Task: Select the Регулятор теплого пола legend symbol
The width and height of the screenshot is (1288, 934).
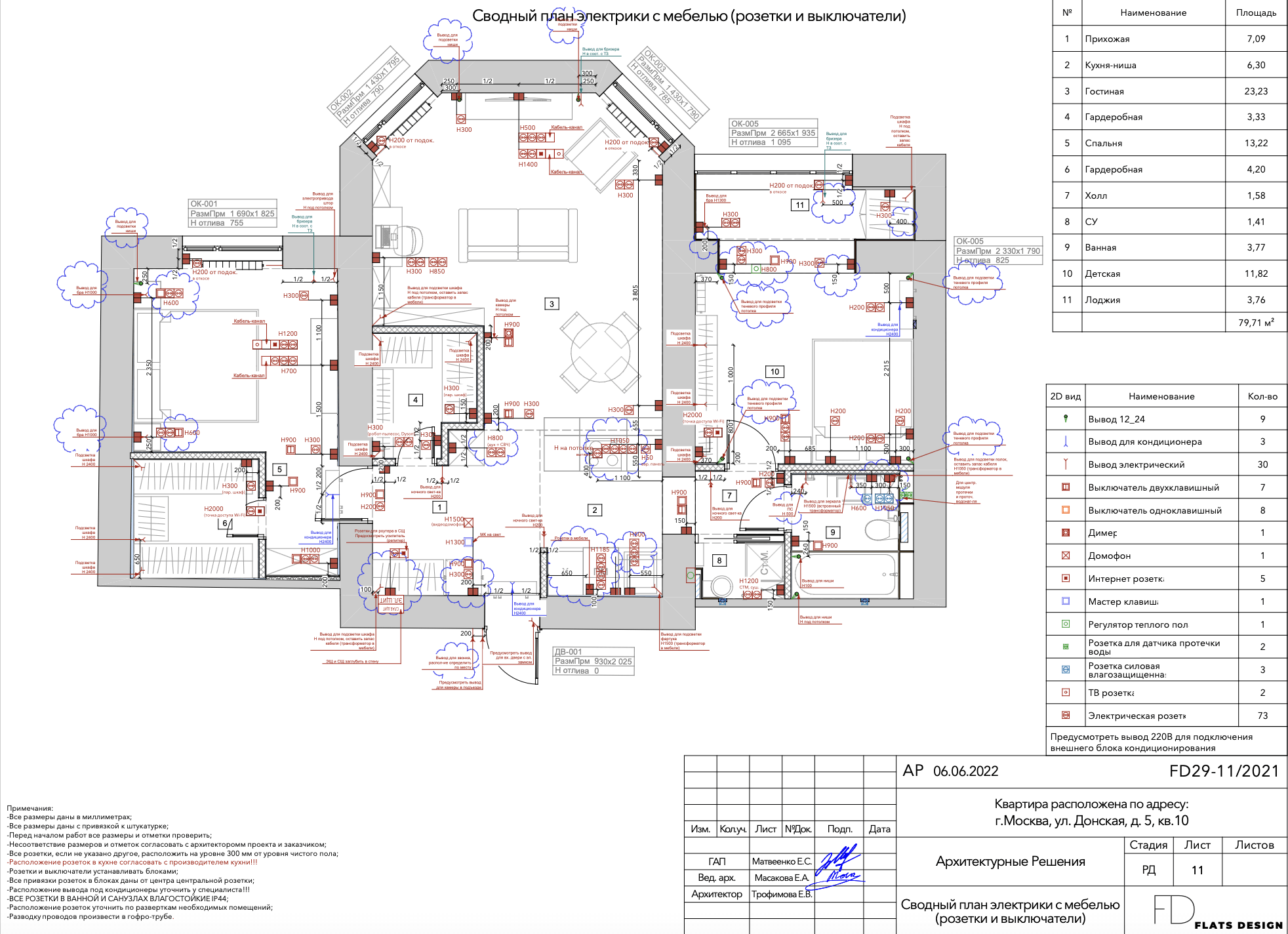Action: [1066, 624]
